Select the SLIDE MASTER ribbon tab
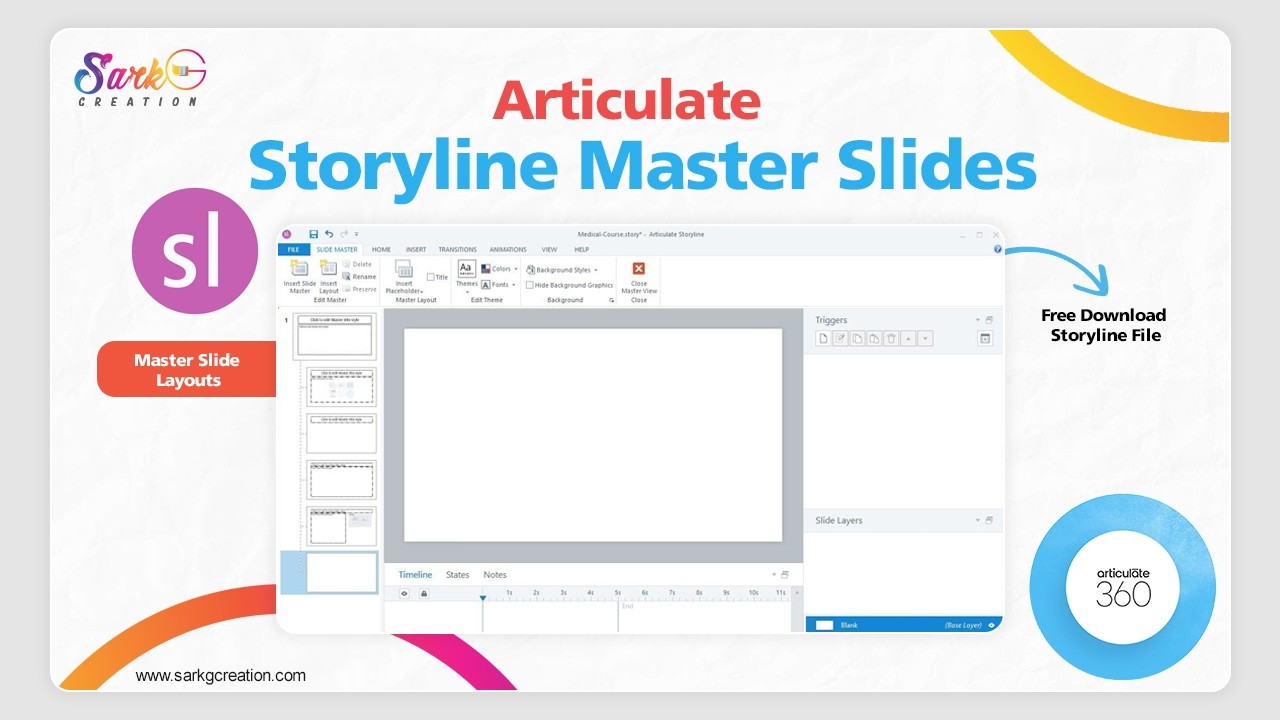 tap(337, 249)
